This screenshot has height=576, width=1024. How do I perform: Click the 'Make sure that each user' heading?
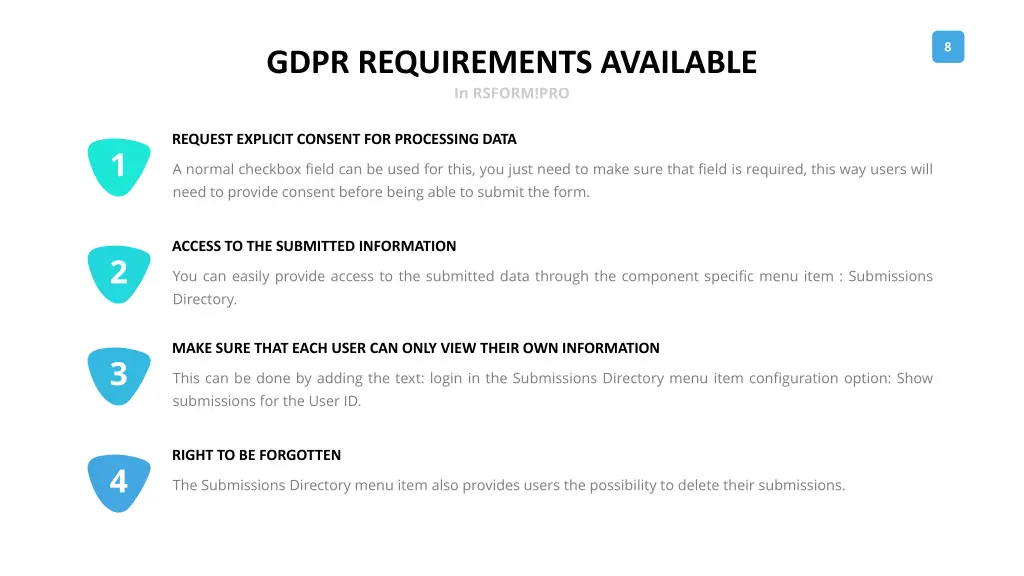[415, 348]
